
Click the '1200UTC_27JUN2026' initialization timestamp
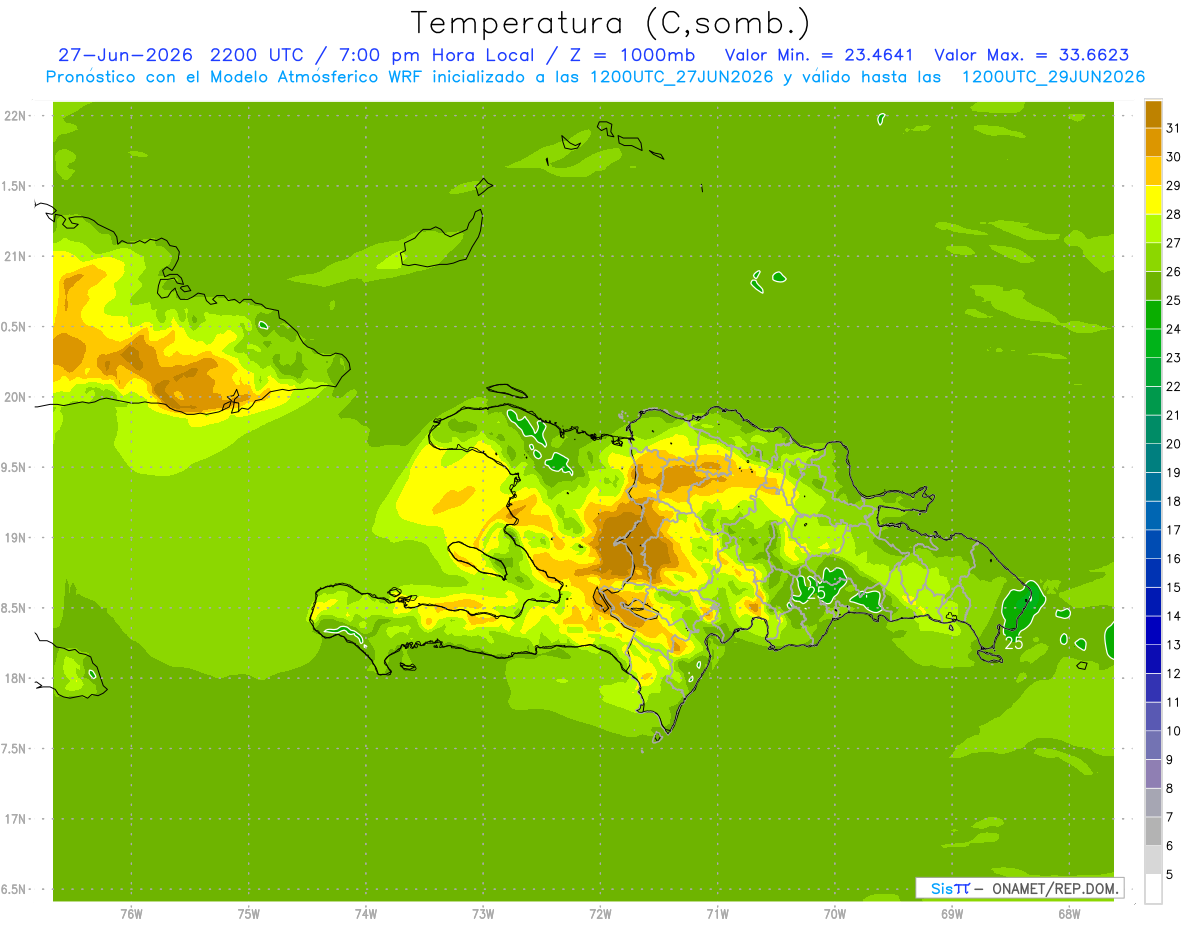(x=683, y=77)
